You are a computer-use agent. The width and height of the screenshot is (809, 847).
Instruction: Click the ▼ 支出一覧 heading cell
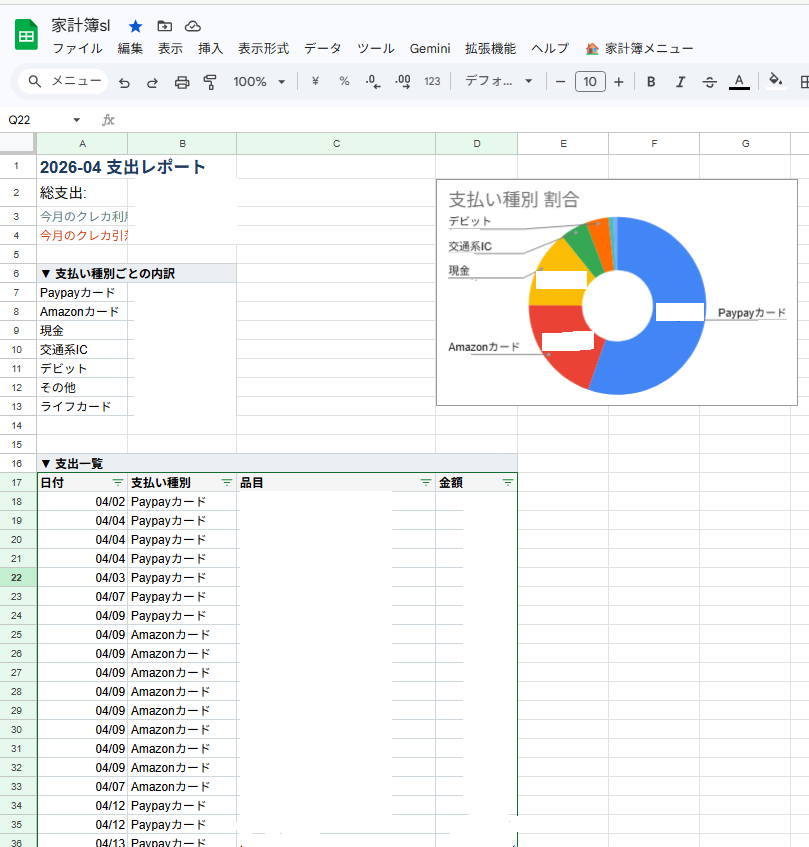coord(277,463)
